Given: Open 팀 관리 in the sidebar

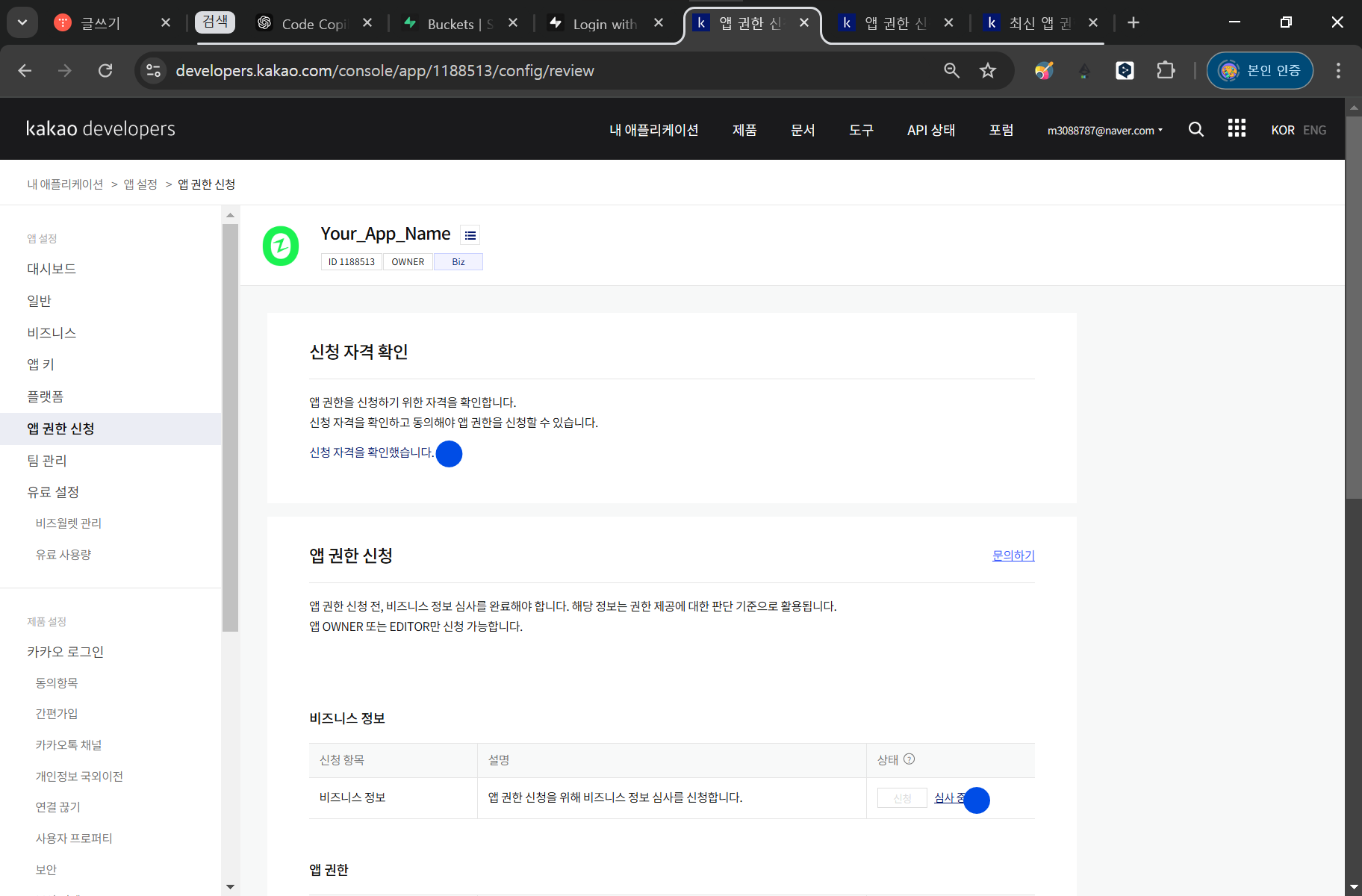Looking at the screenshot, I should tap(47, 461).
